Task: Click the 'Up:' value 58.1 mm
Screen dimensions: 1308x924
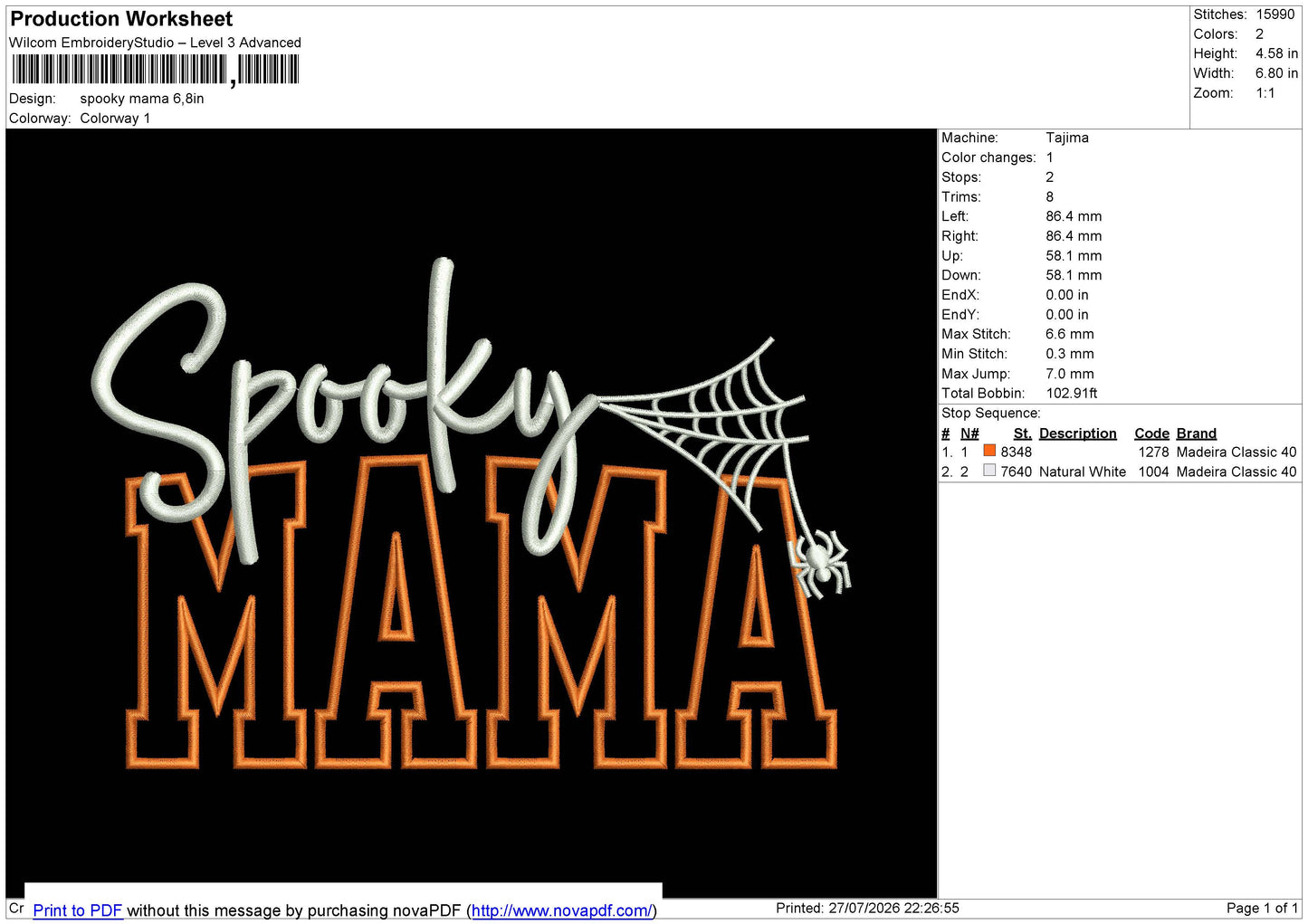Action: tap(1074, 256)
